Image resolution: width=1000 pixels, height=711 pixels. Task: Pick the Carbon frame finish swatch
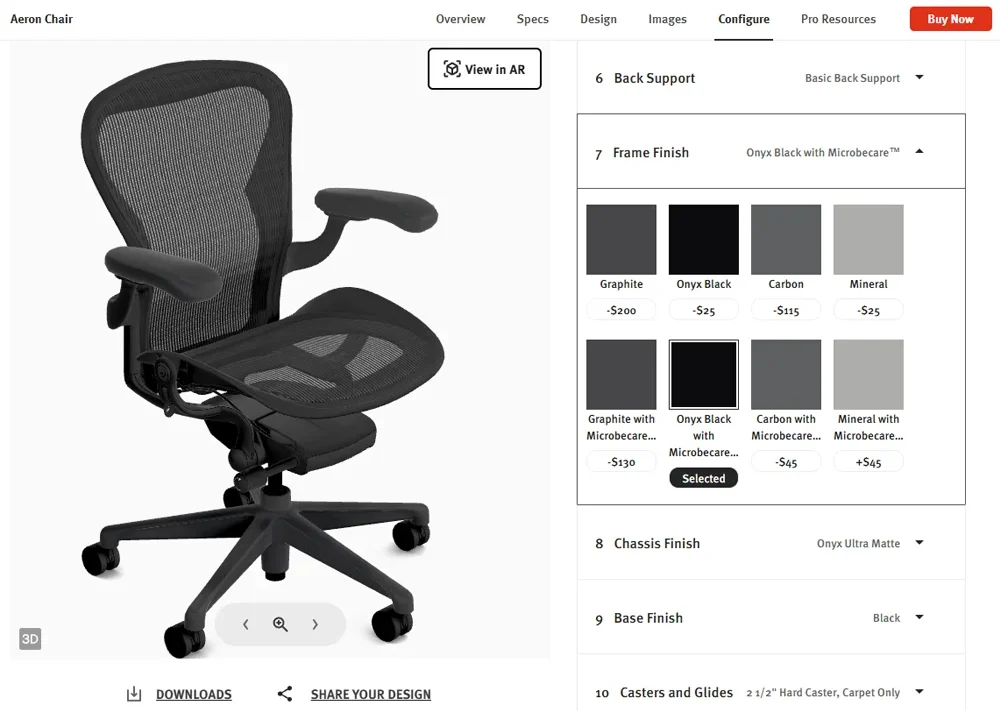tap(786, 240)
